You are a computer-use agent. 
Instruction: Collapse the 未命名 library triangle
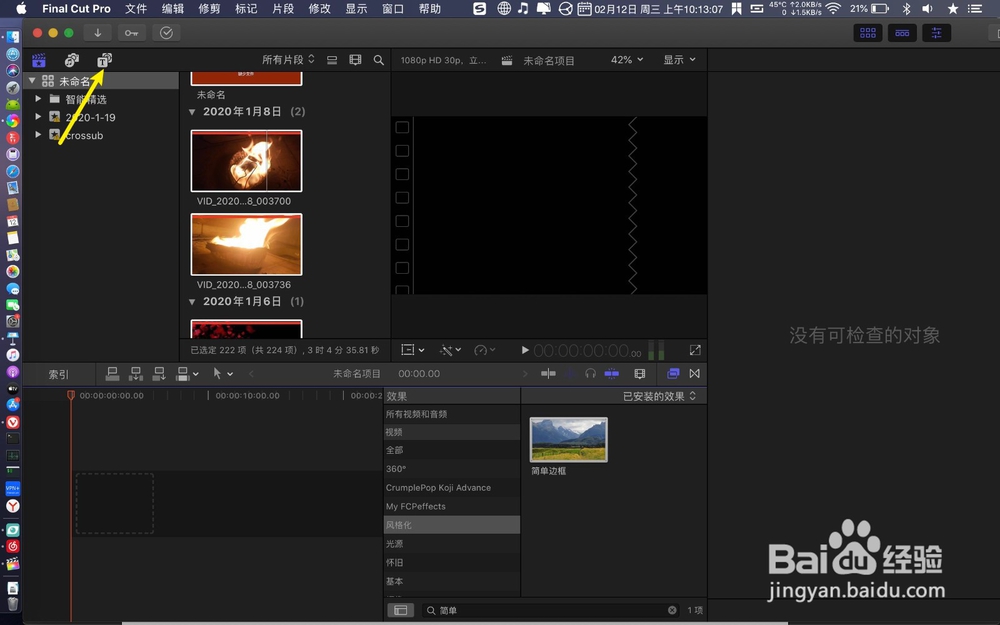pyautogui.click(x=32, y=80)
